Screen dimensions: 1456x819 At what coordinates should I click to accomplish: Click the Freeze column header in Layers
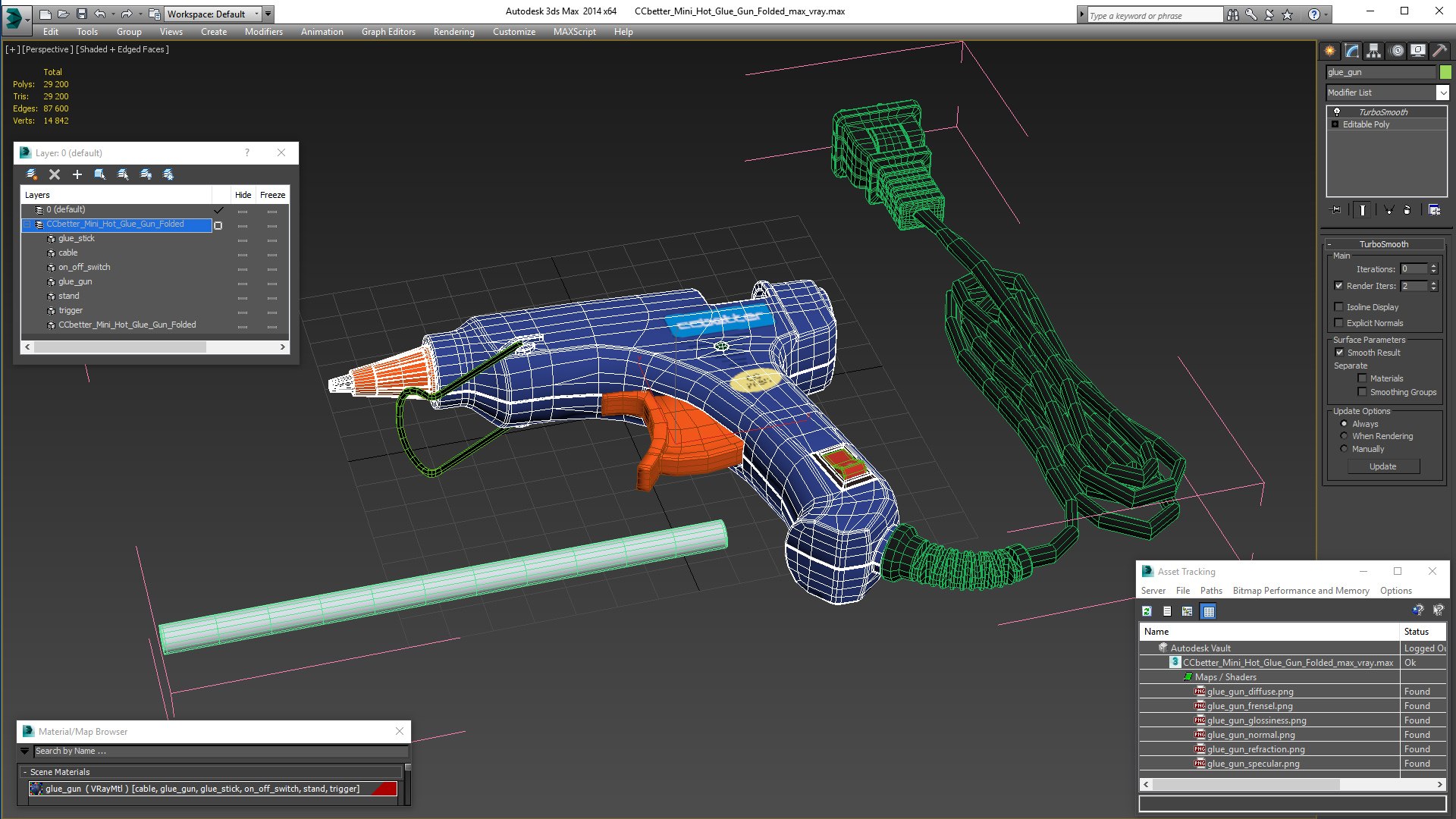click(272, 195)
